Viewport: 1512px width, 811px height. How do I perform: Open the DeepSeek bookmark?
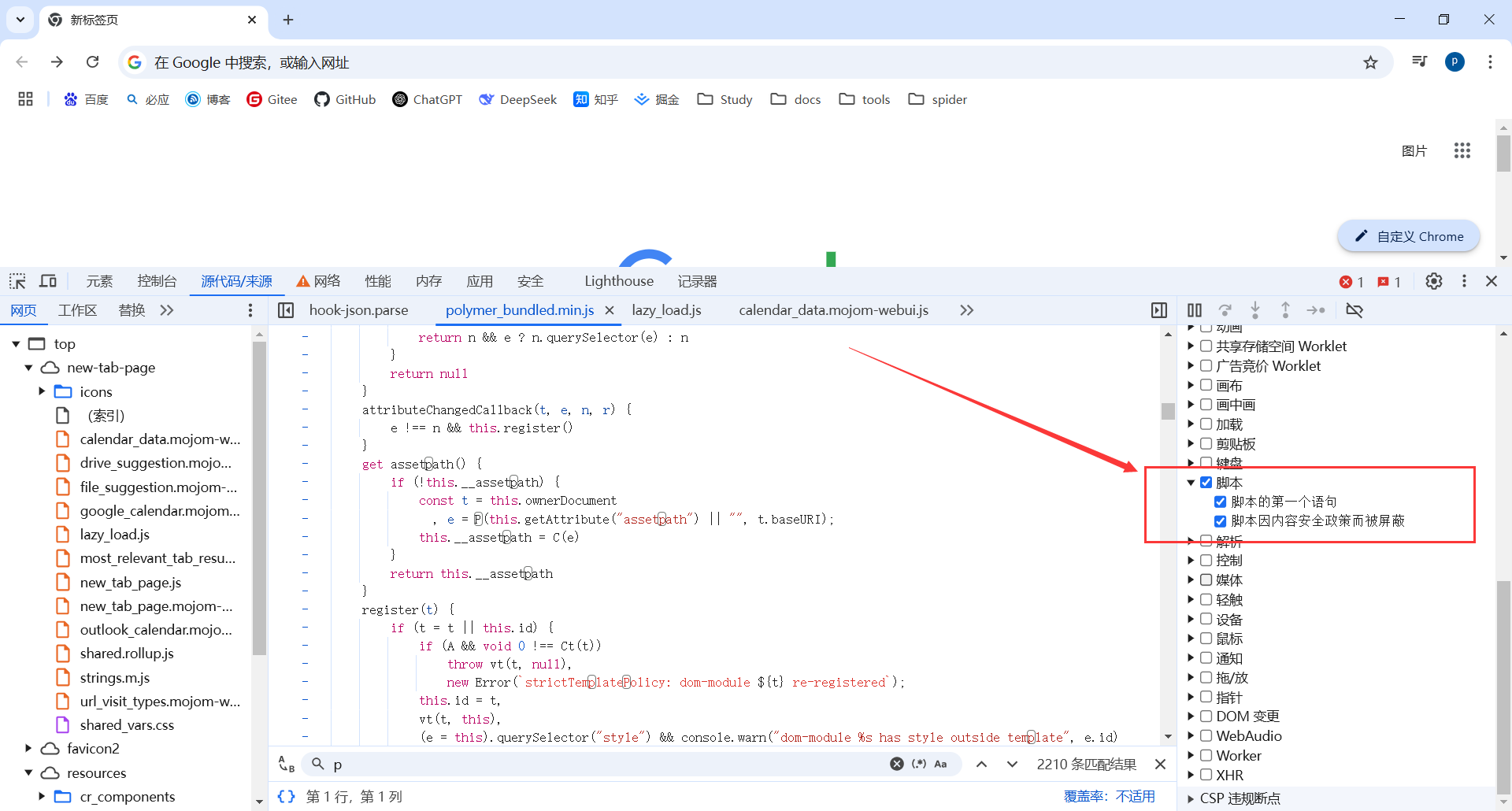(x=517, y=99)
